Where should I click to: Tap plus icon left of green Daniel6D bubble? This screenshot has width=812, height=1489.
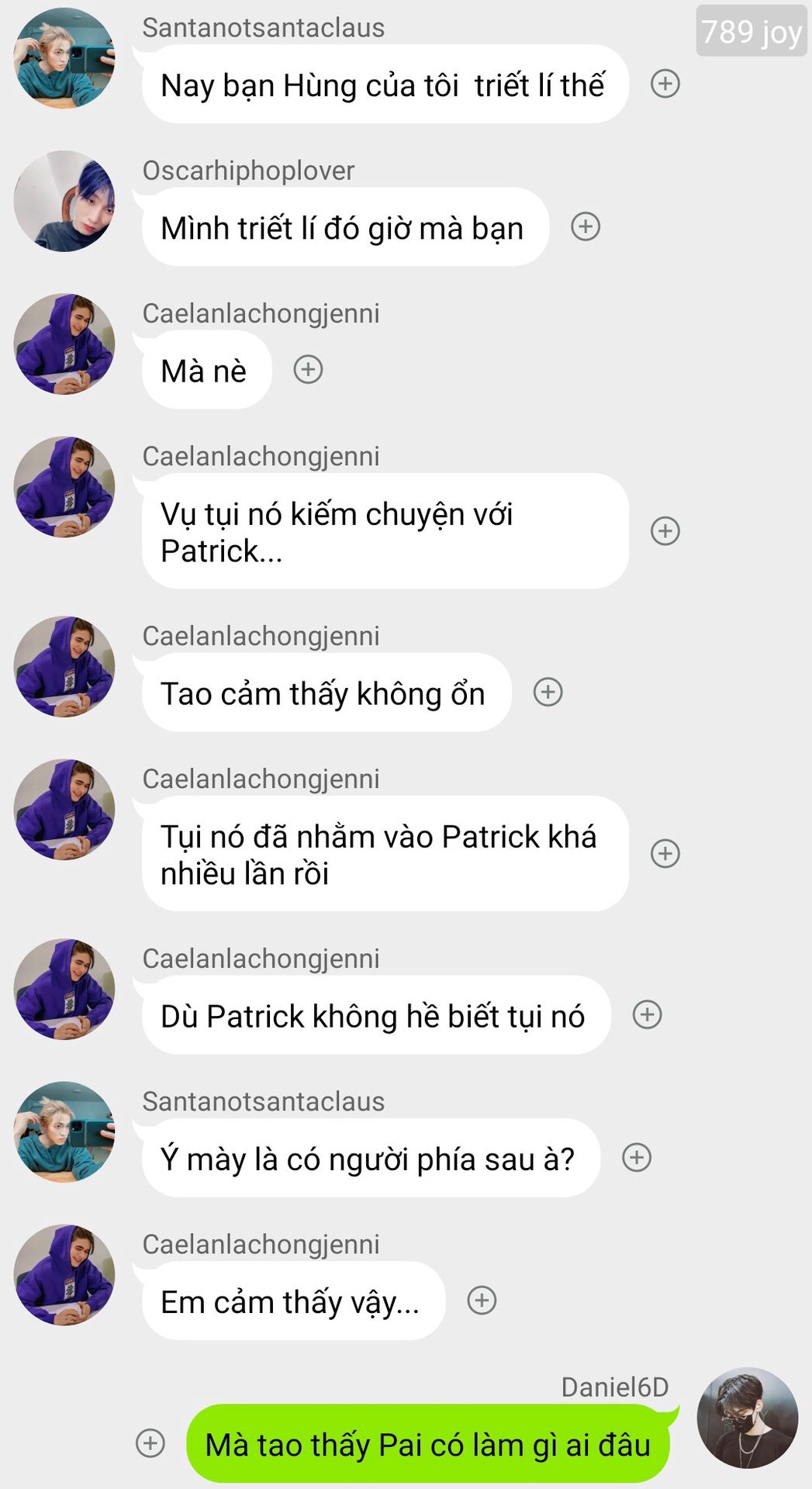coord(150,1442)
